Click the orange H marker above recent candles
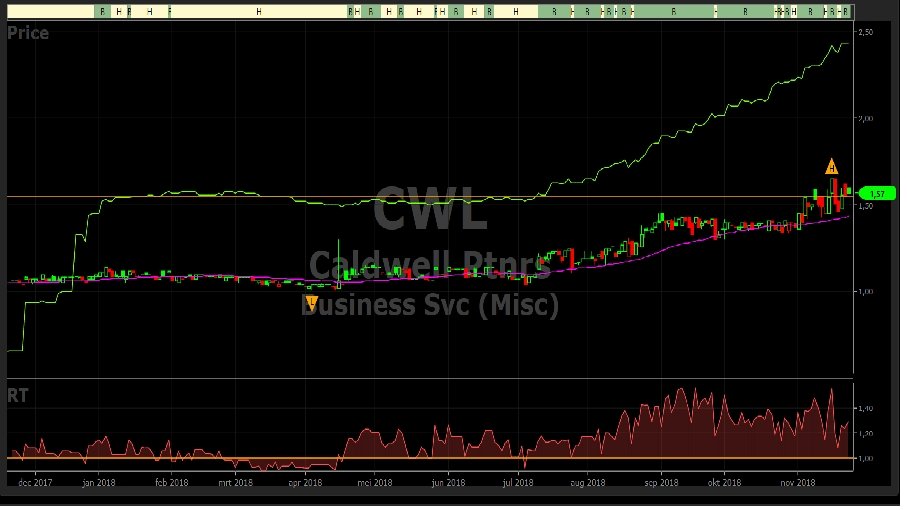 click(x=831, y=167)
